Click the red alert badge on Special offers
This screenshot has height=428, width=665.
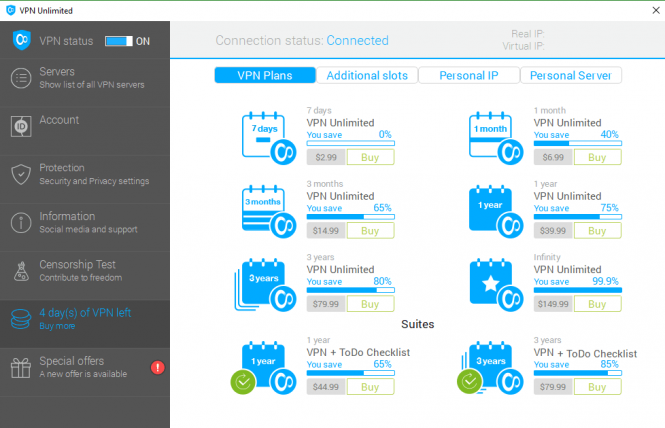pos(157,367)
